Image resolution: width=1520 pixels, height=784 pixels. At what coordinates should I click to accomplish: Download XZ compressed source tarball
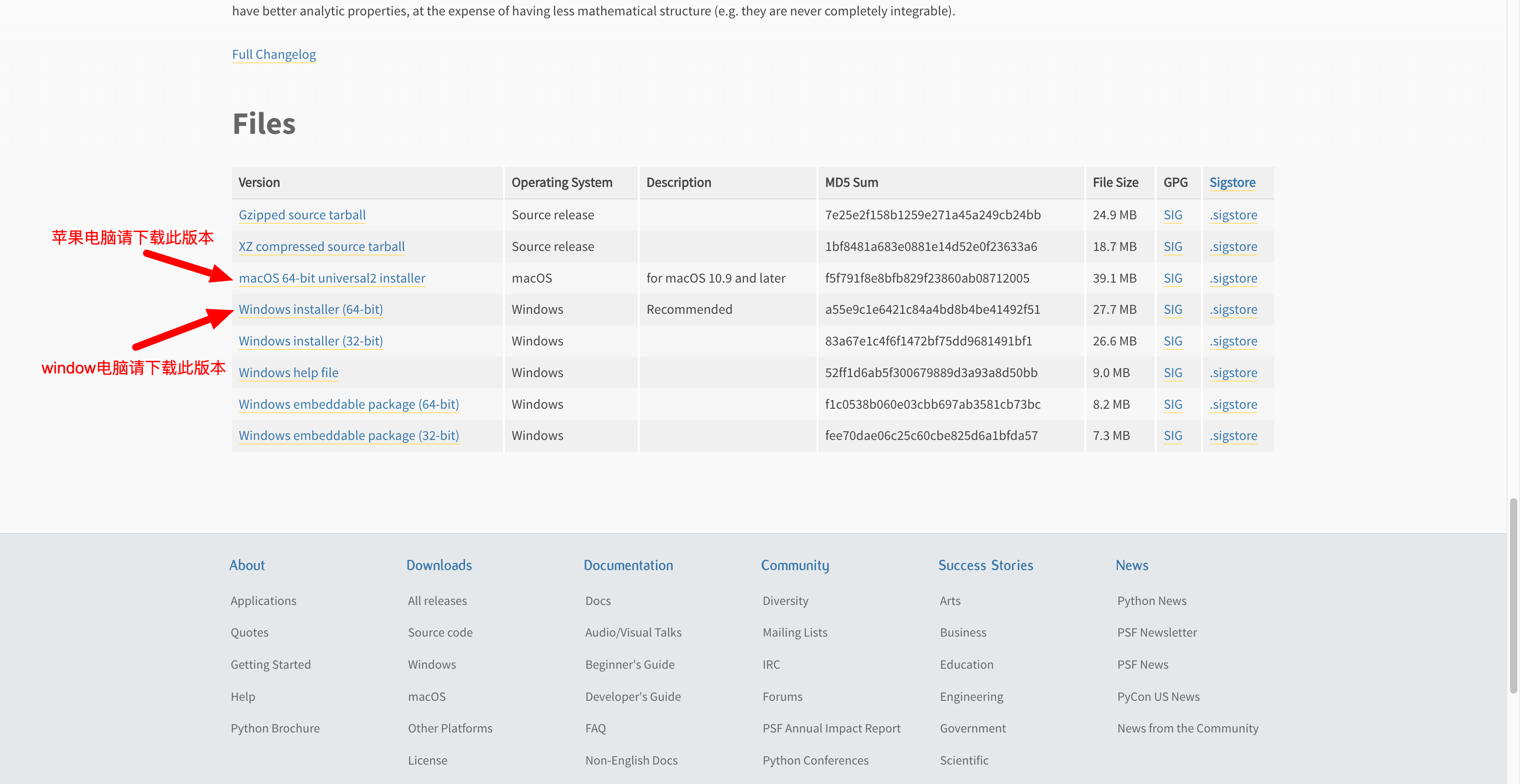[x=322, y=246]
